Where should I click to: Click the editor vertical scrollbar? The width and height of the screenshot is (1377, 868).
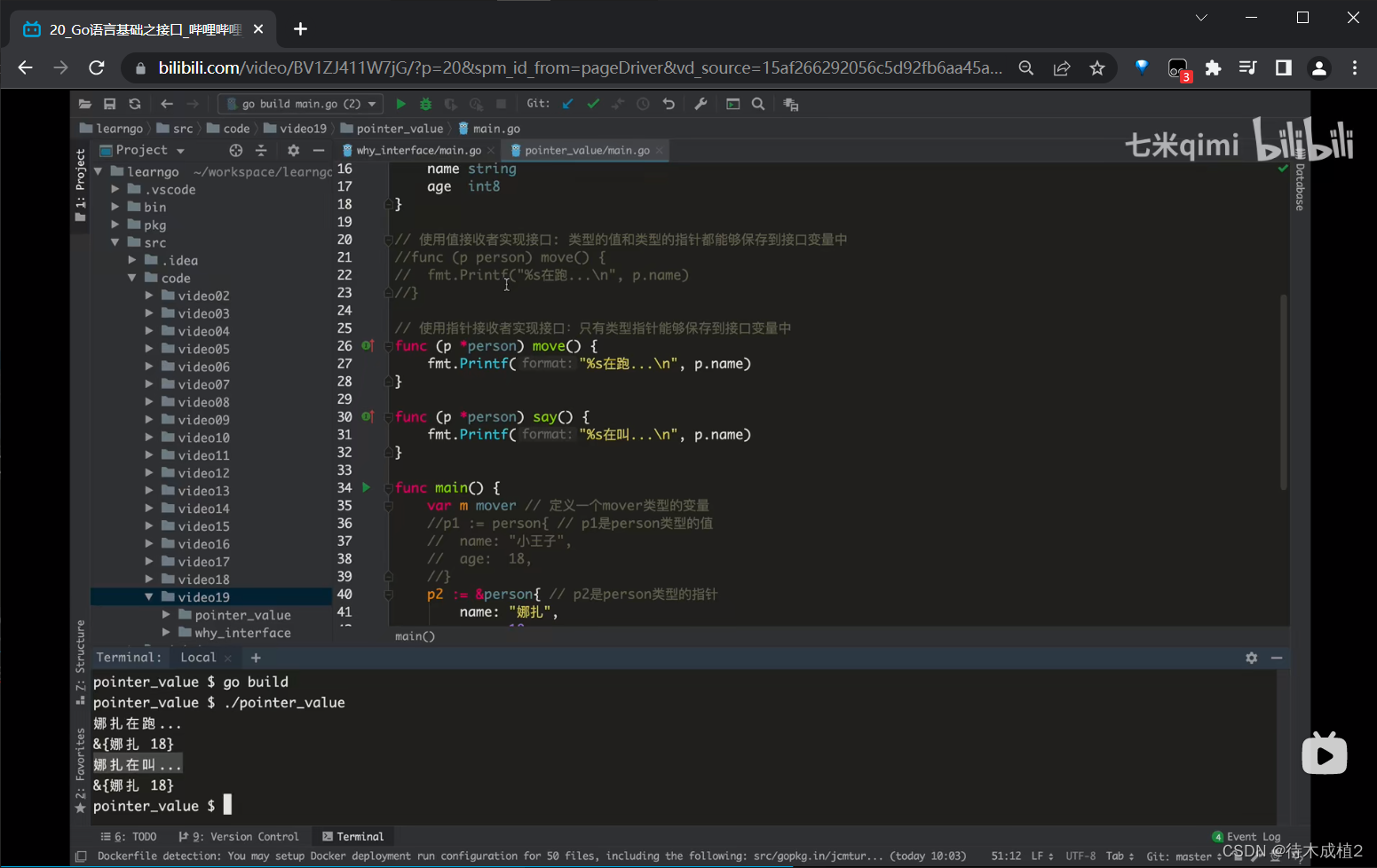(1284, 391)
